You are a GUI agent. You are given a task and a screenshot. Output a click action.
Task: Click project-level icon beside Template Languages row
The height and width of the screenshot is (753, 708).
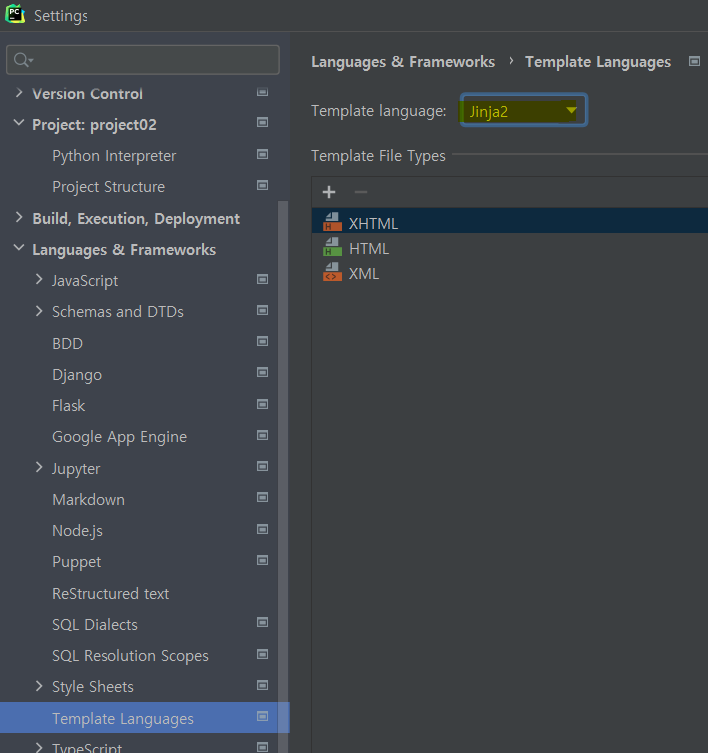(x=262, y=717)
